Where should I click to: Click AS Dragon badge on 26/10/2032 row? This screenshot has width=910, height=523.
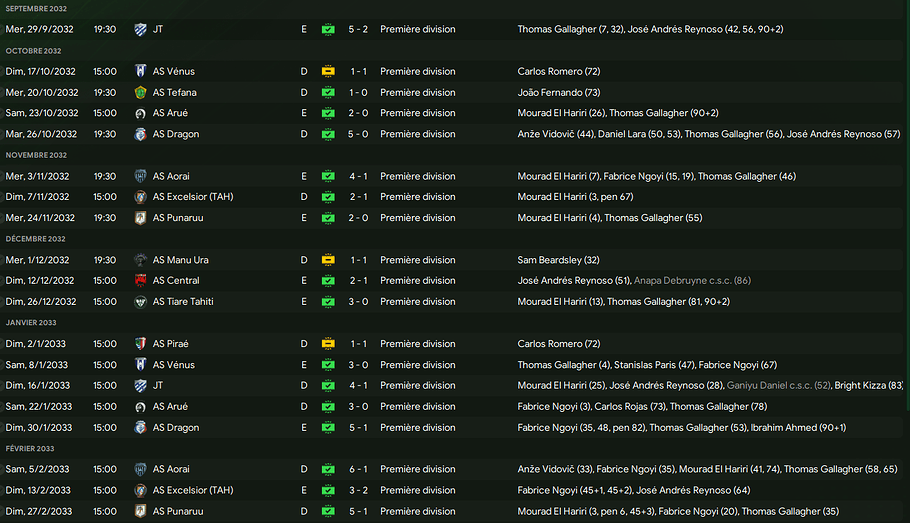click(140, 134)
